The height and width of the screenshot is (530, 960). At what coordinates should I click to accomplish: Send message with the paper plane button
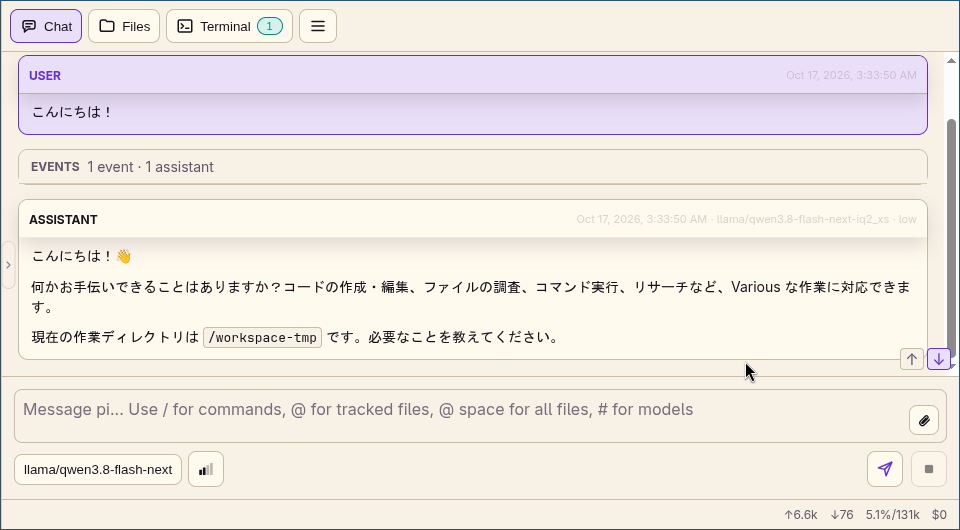(x=885, y=469)
